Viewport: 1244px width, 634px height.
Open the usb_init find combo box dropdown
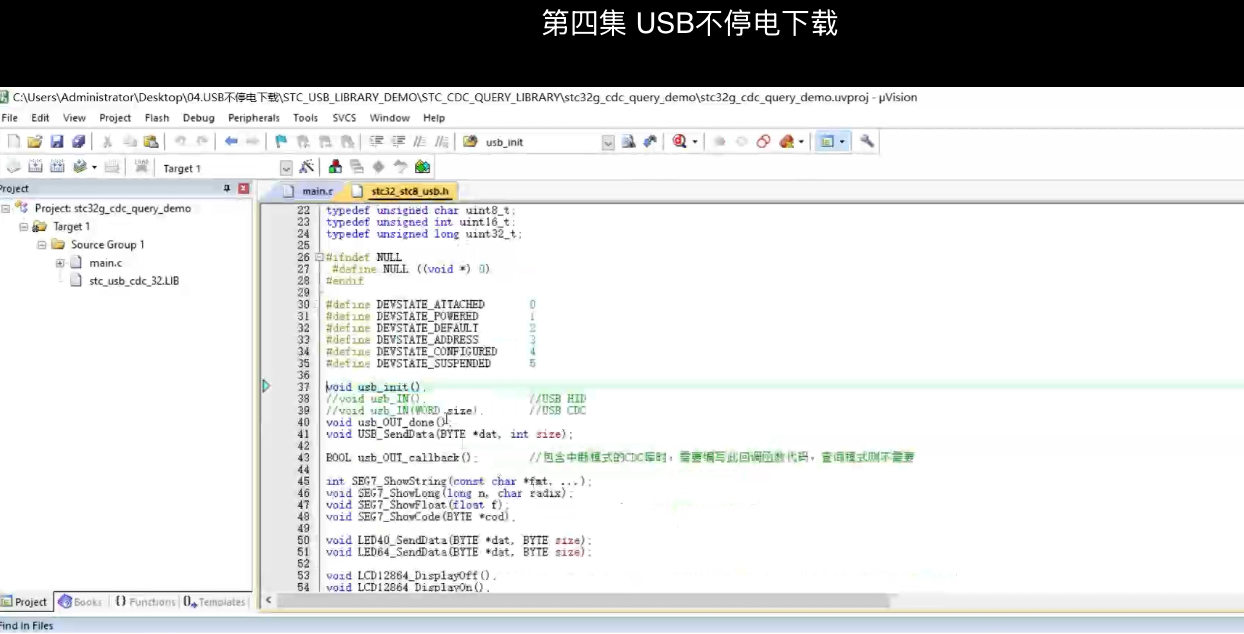(x=608, y=142)
